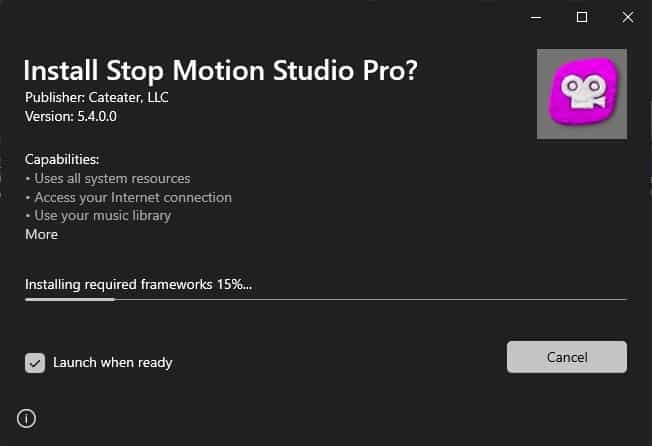Click the 'Install Stop Motion Studio Pro?' heading
The width and height of the screenshot is (652, 446).
point(220,71)
